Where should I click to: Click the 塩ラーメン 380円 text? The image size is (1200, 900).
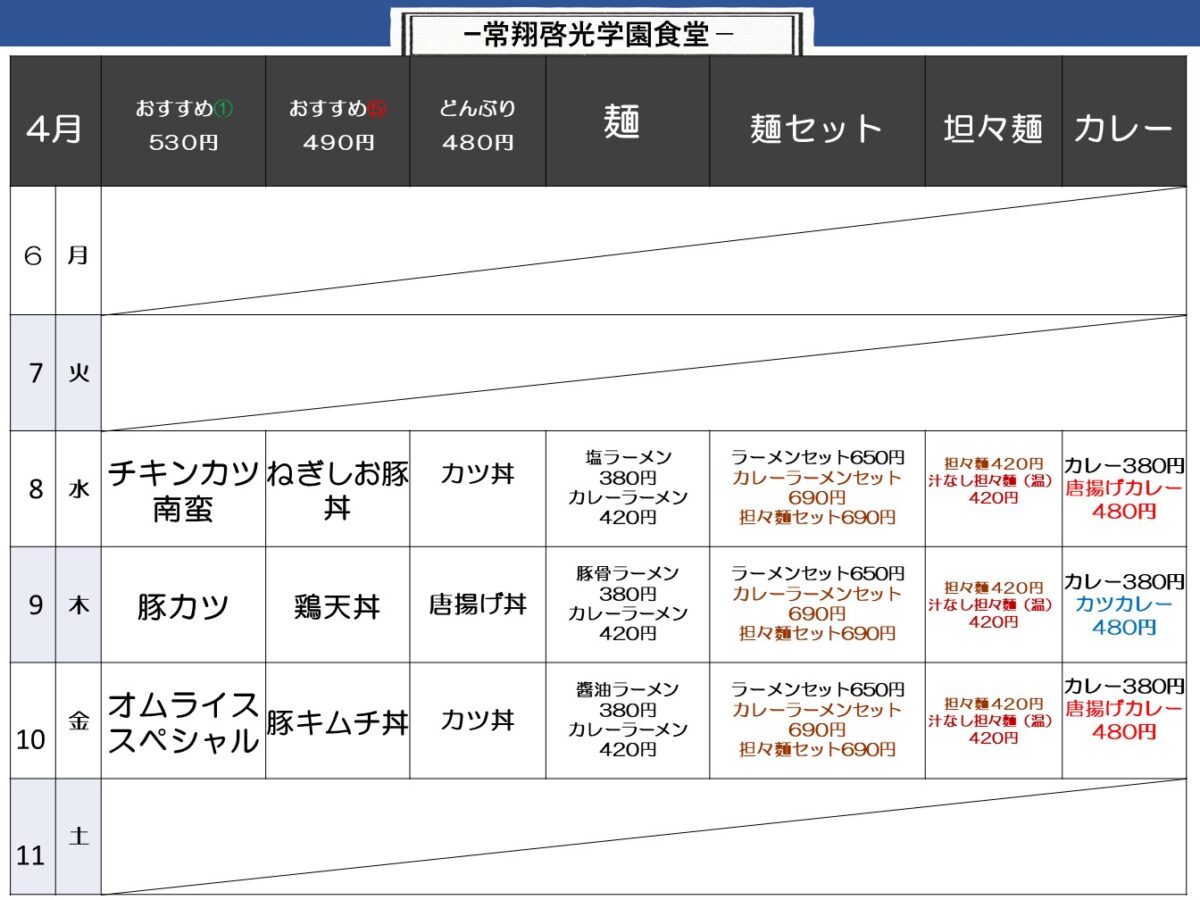627,467
